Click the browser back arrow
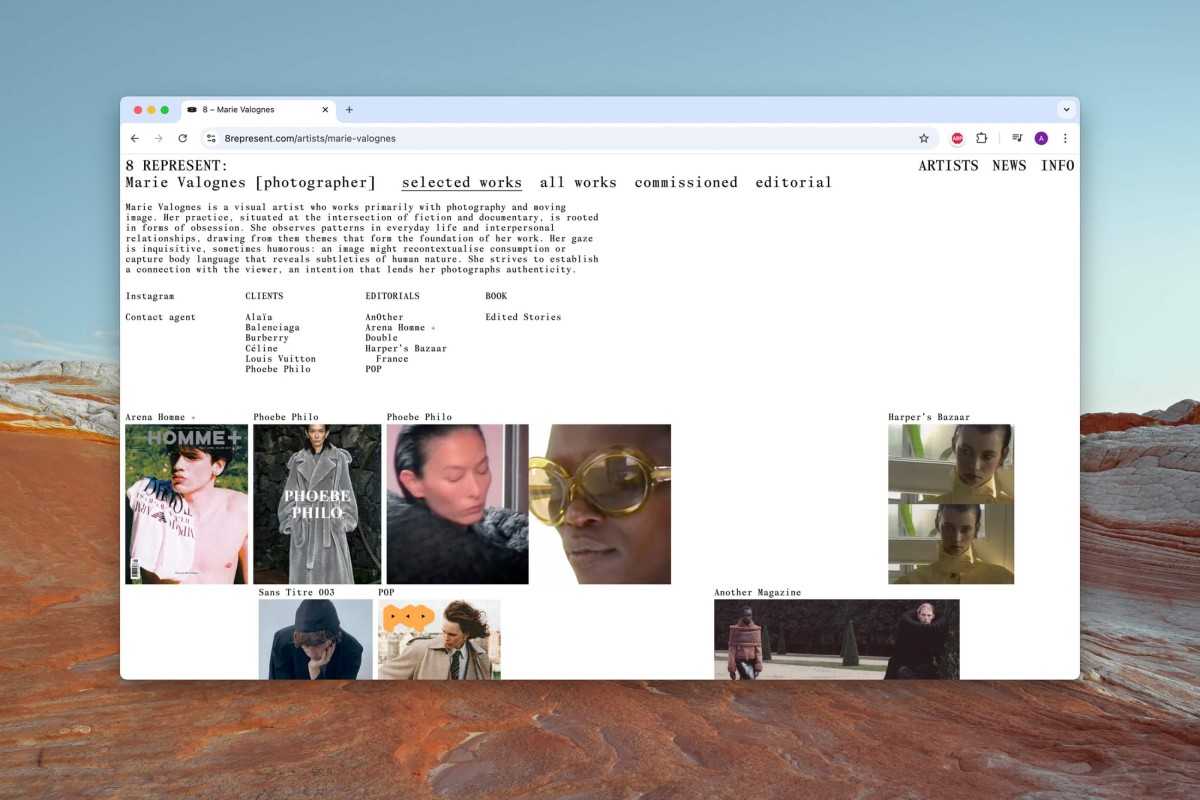Screen dimensions: 1200x800 click(135, 138)
